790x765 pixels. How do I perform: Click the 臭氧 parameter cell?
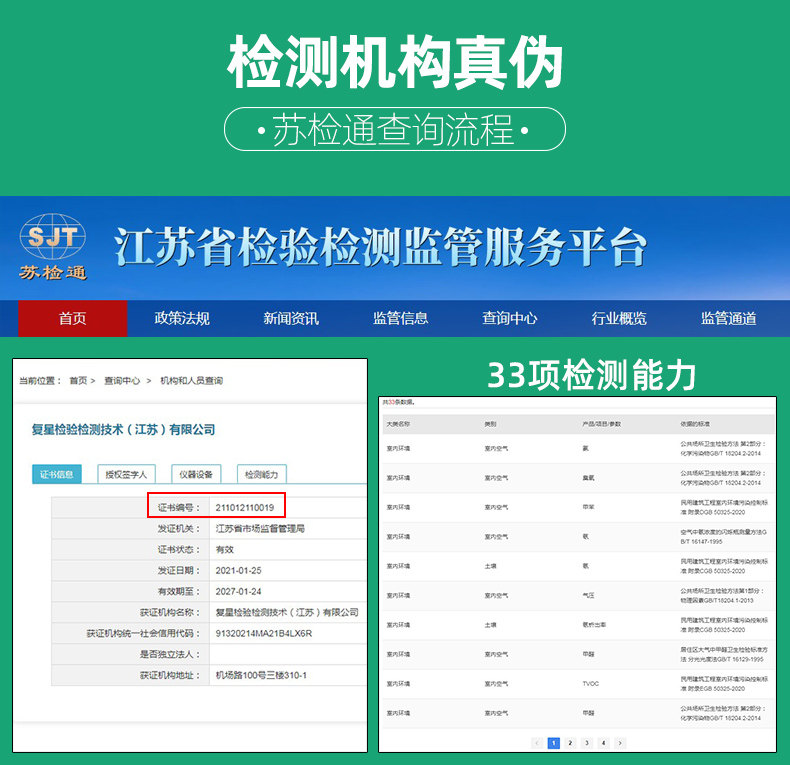tap(588, 478)
